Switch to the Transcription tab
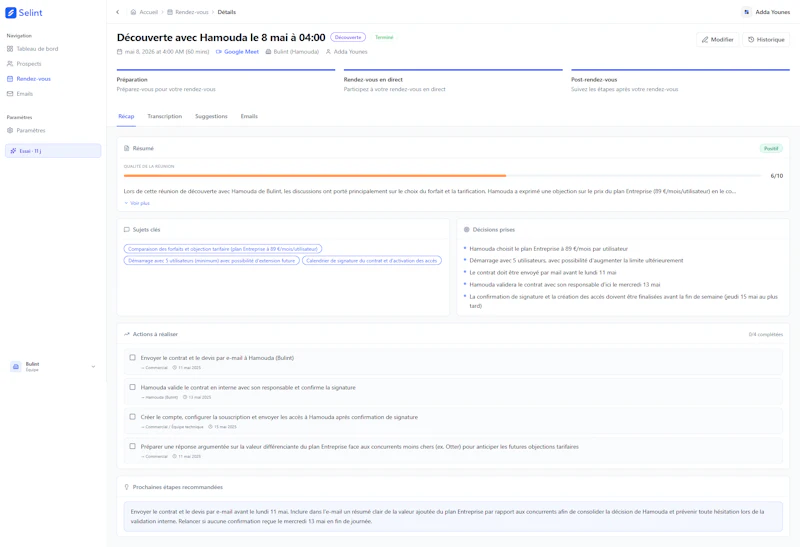The image size is (800, 547). (x=164, y=116)
